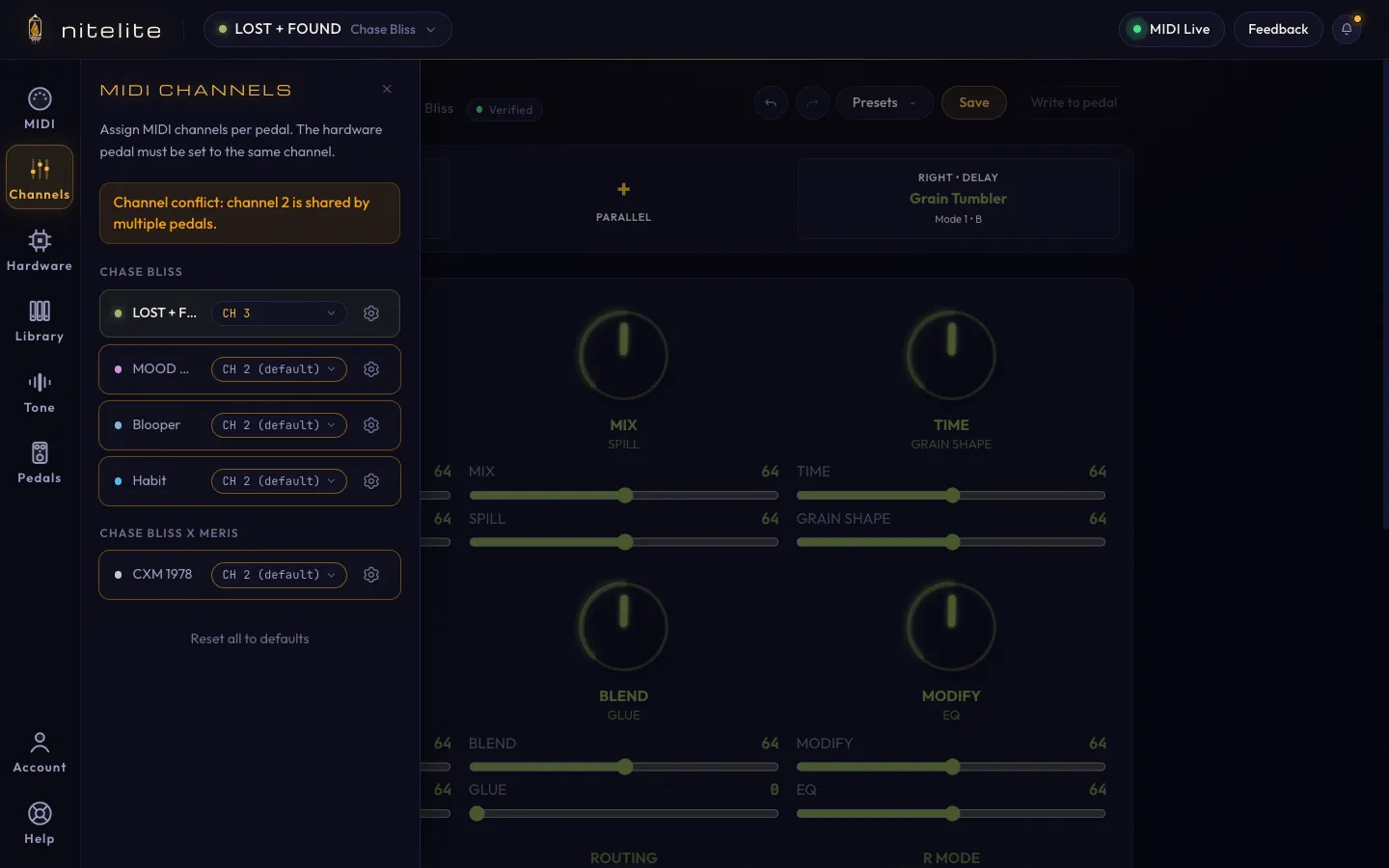
Task: Close the MIDI Channels panel
Action: pos(387,89)
